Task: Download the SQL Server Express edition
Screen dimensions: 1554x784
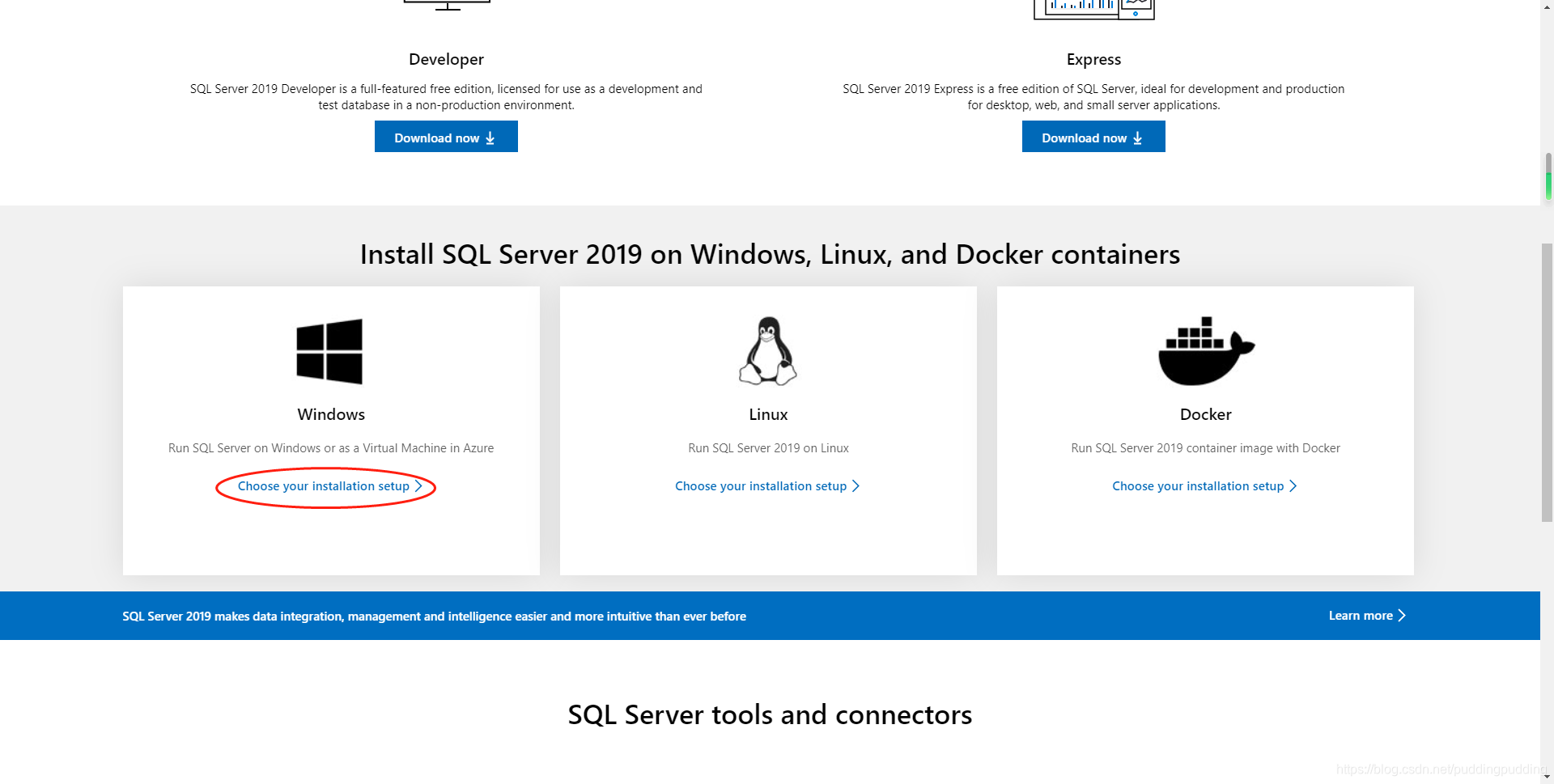Action: (1093, 137)
